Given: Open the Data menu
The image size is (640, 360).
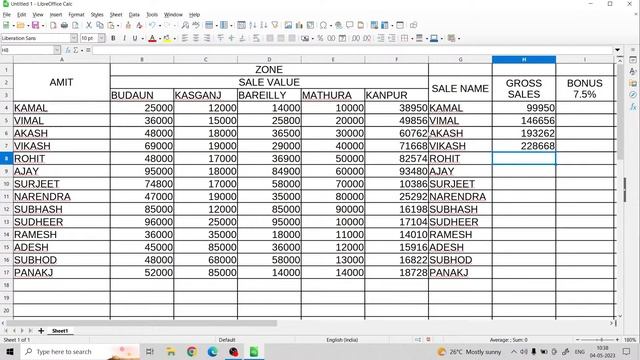Looking at the screenshot, I should click(134, 15).
